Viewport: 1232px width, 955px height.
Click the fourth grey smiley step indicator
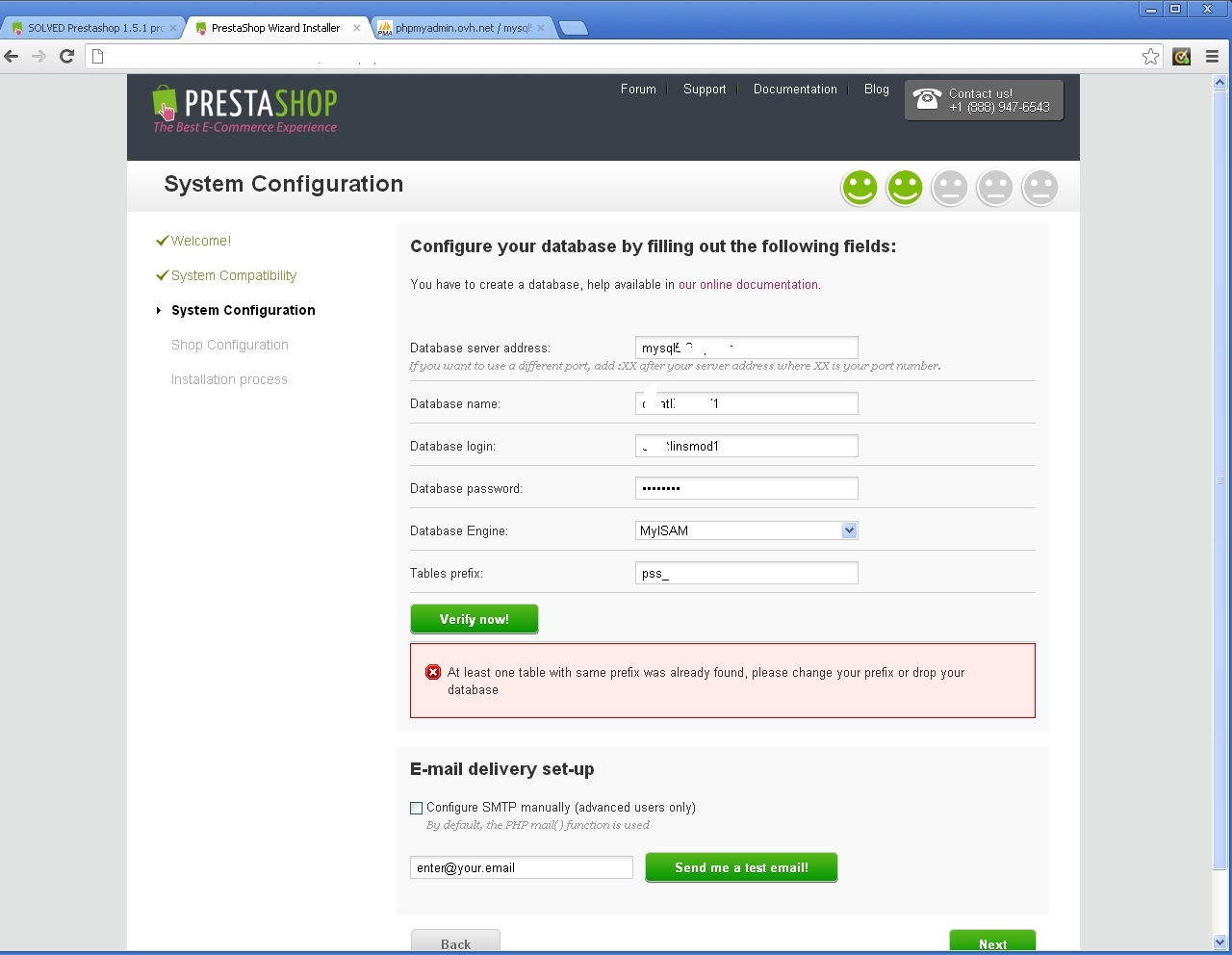tap(995, 188)
